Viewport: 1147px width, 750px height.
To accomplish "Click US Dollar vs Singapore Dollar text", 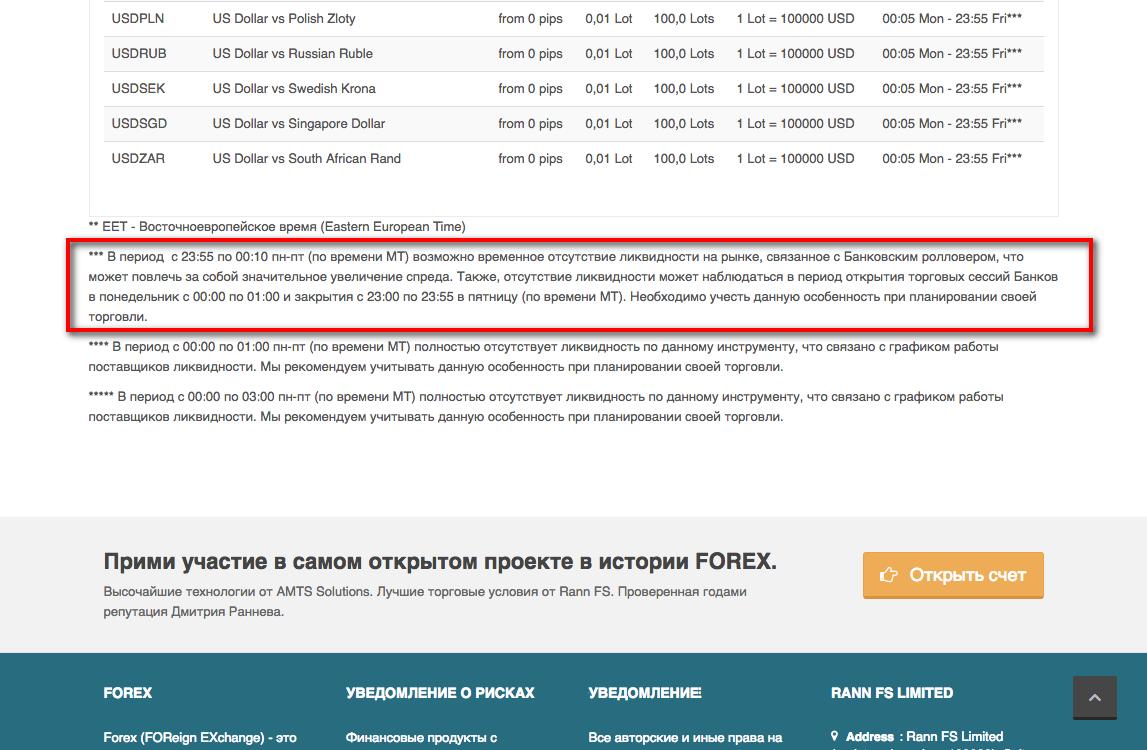I will tap(298, 124).
